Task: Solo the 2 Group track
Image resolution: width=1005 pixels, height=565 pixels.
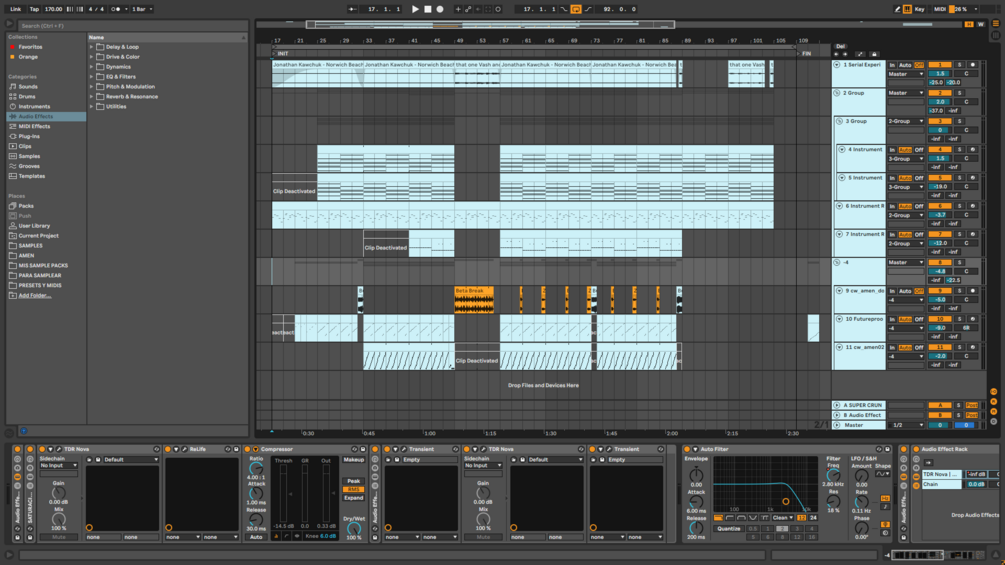Action: [959, 93]
